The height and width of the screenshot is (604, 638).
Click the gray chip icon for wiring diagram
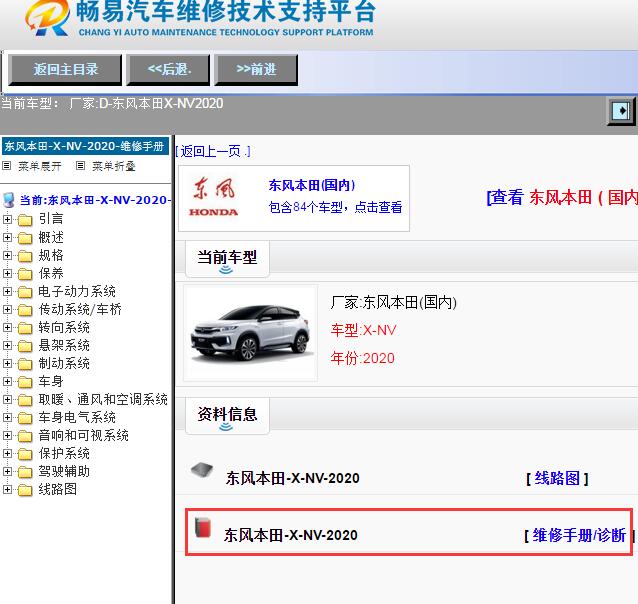[x=202, y=470]
